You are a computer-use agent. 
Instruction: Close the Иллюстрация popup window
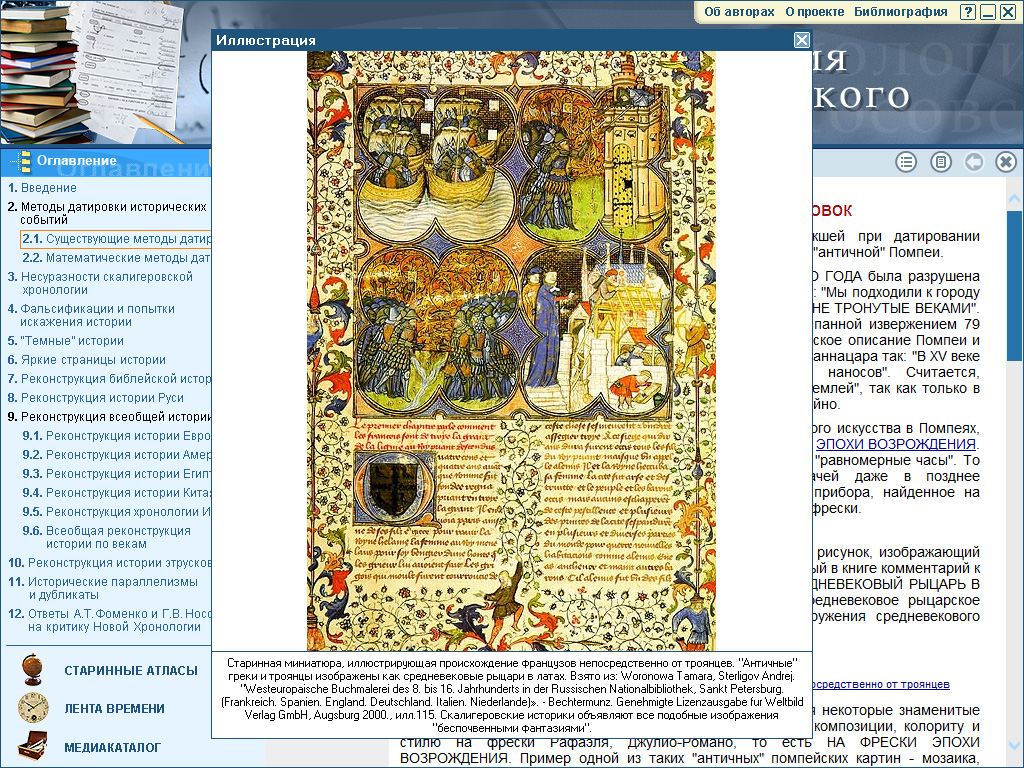click(x=802, y=40)
